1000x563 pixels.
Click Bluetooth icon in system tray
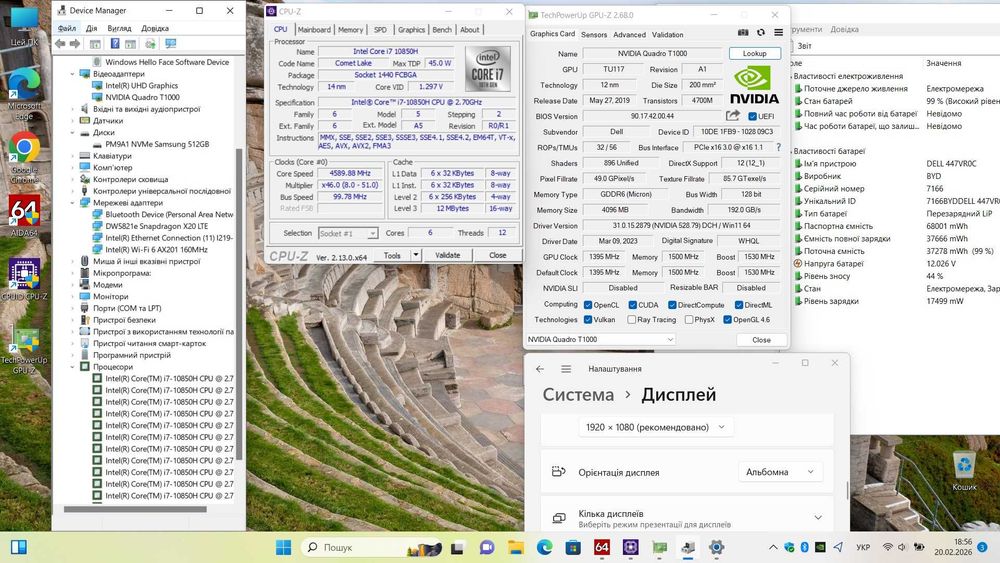pos(805,547)
